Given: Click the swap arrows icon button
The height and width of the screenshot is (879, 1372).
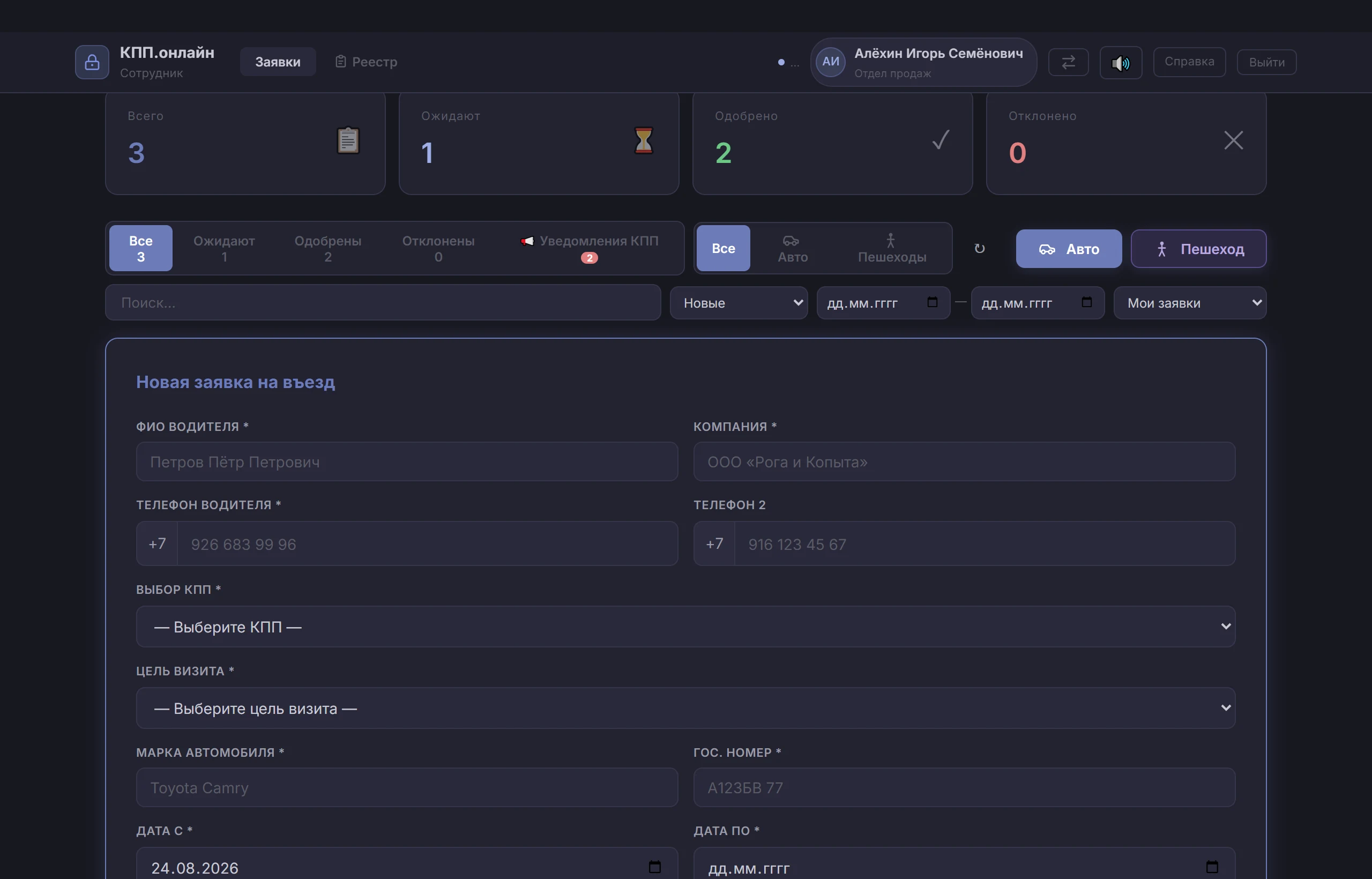Looking at the screenshot, I should 1068,62.
